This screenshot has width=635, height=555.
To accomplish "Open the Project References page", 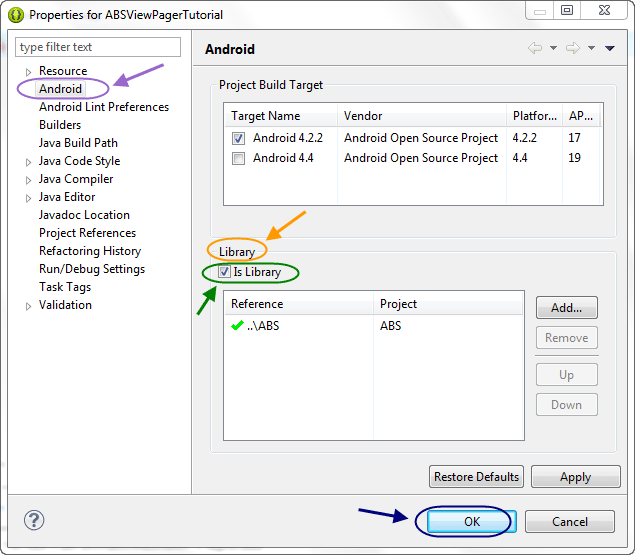I will [x=87, y=233].
